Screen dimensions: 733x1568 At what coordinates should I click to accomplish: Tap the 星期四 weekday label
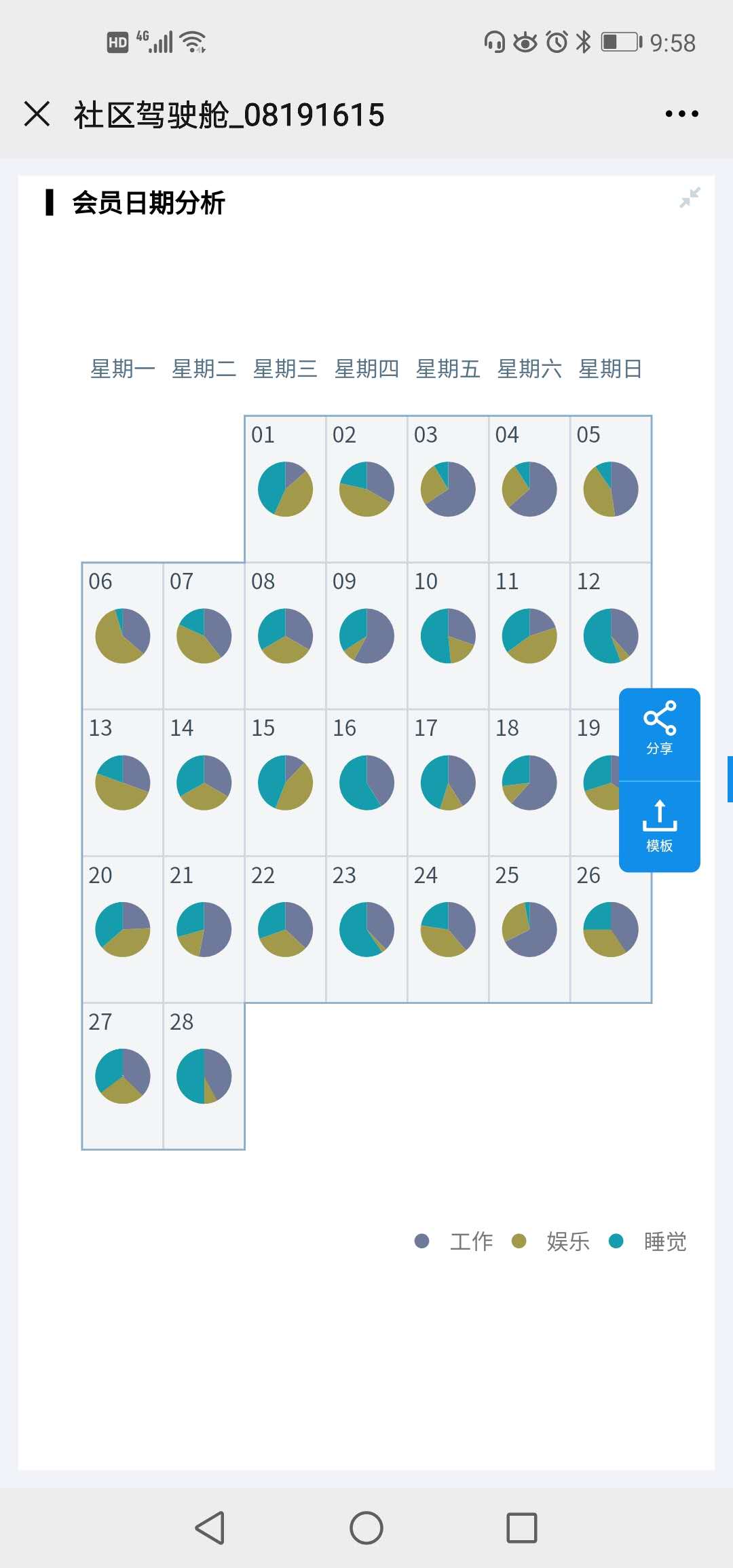[366, 369]
